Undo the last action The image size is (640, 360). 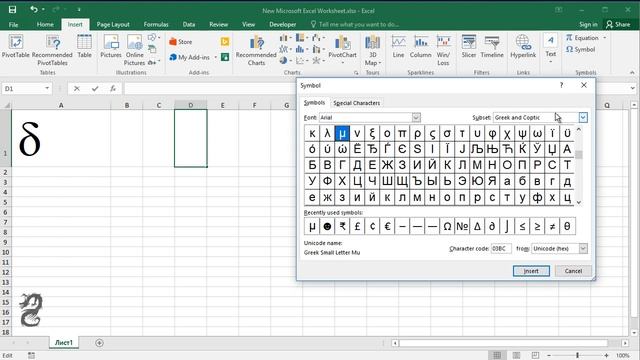(x=33, y=9)
